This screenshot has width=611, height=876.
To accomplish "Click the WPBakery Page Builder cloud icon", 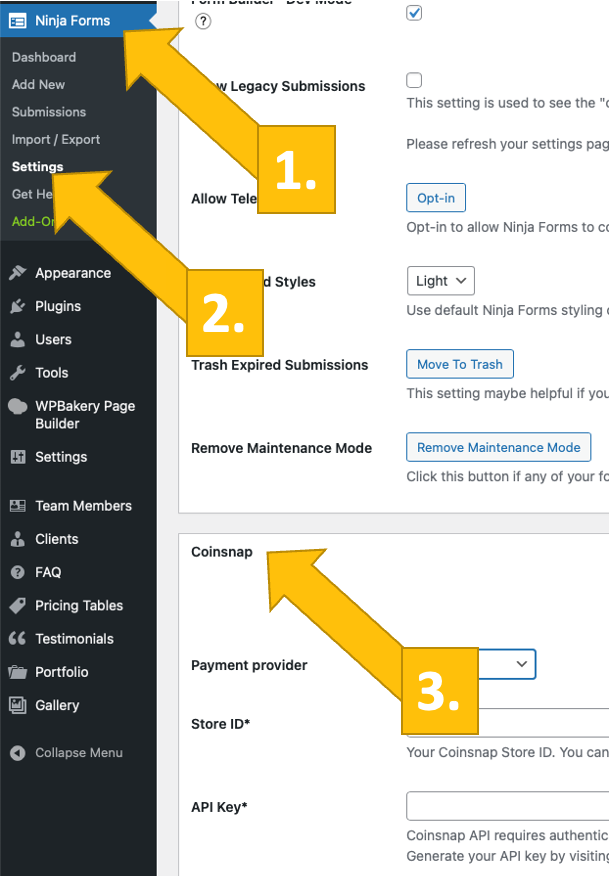I will tap(18, 406).
